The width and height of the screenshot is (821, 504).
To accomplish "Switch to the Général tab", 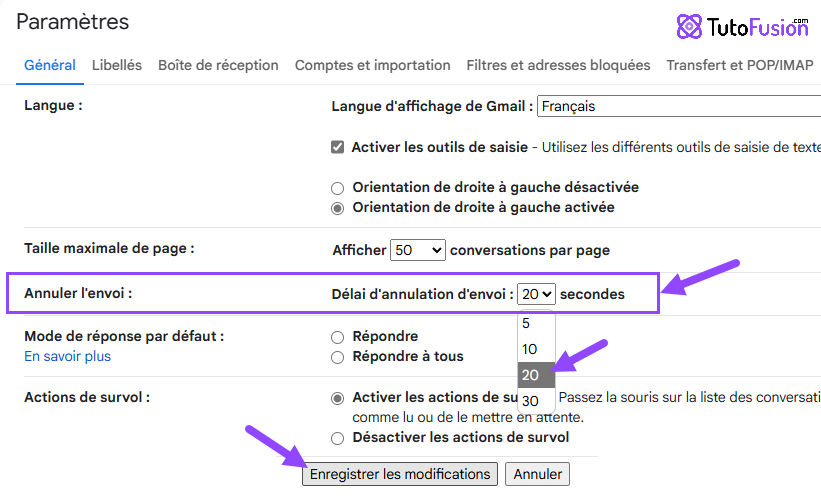I will (x=50, y=65).
